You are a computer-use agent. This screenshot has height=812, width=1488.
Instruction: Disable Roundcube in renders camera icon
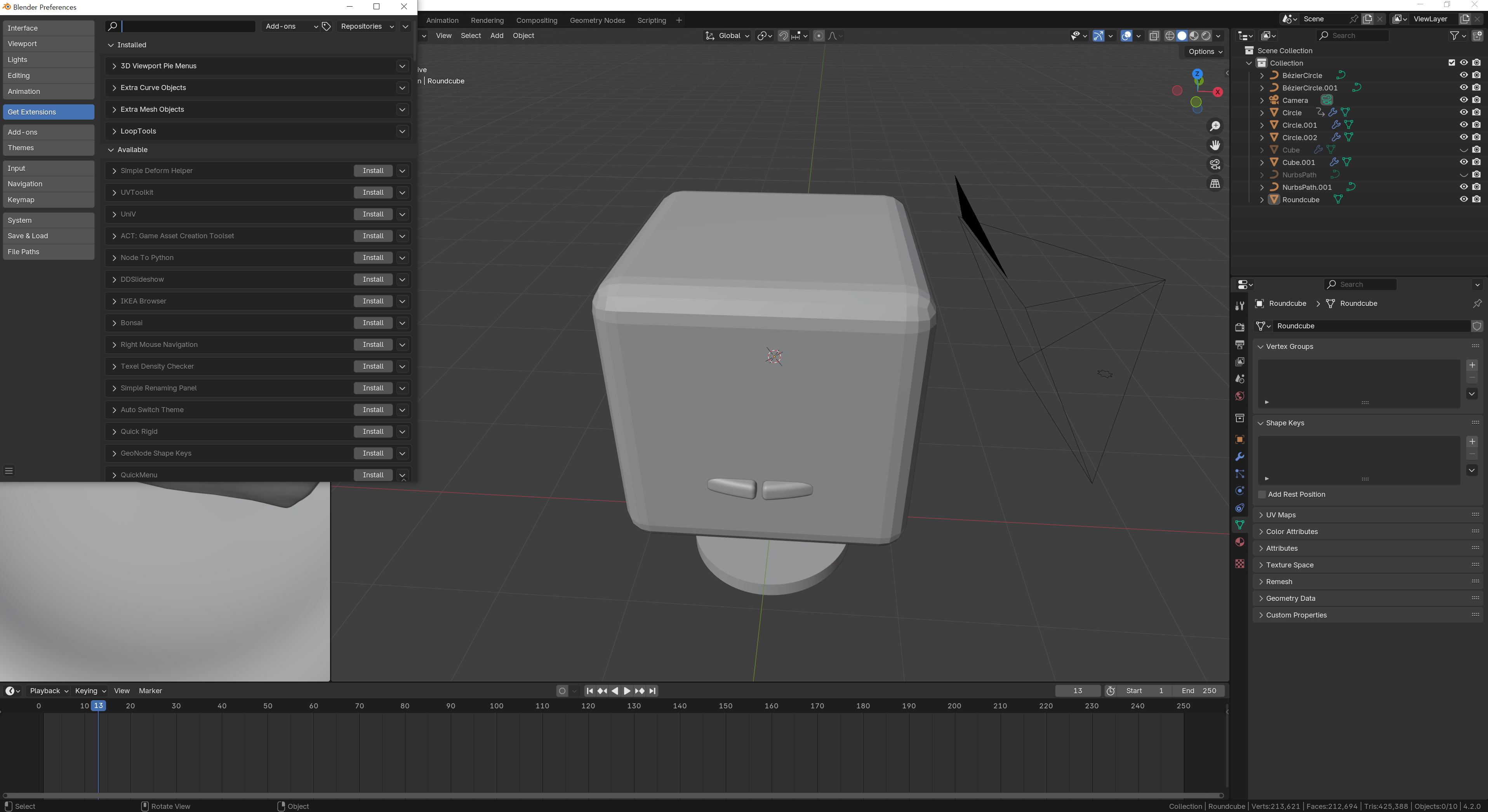coord(1476,199)
